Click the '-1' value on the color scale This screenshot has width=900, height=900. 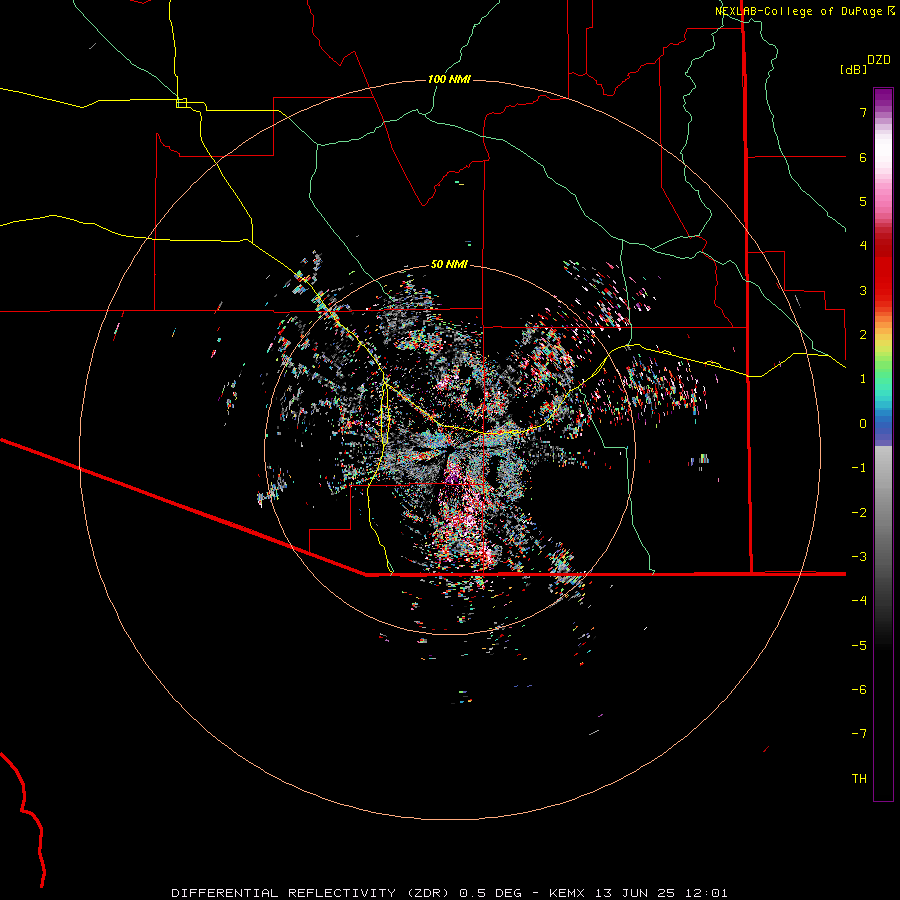pos(859,468)
